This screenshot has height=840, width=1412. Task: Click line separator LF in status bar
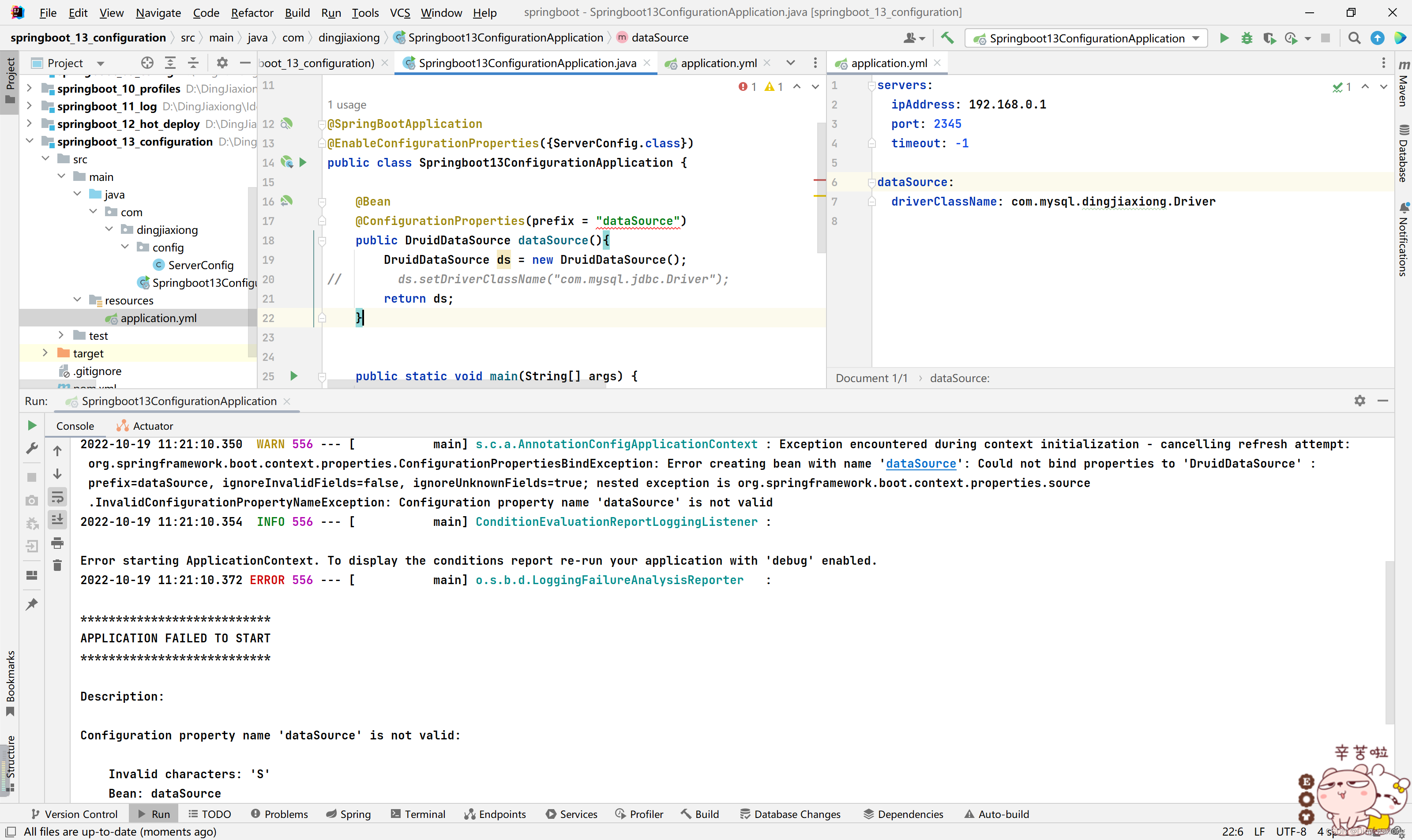[x=1259, y=832]
